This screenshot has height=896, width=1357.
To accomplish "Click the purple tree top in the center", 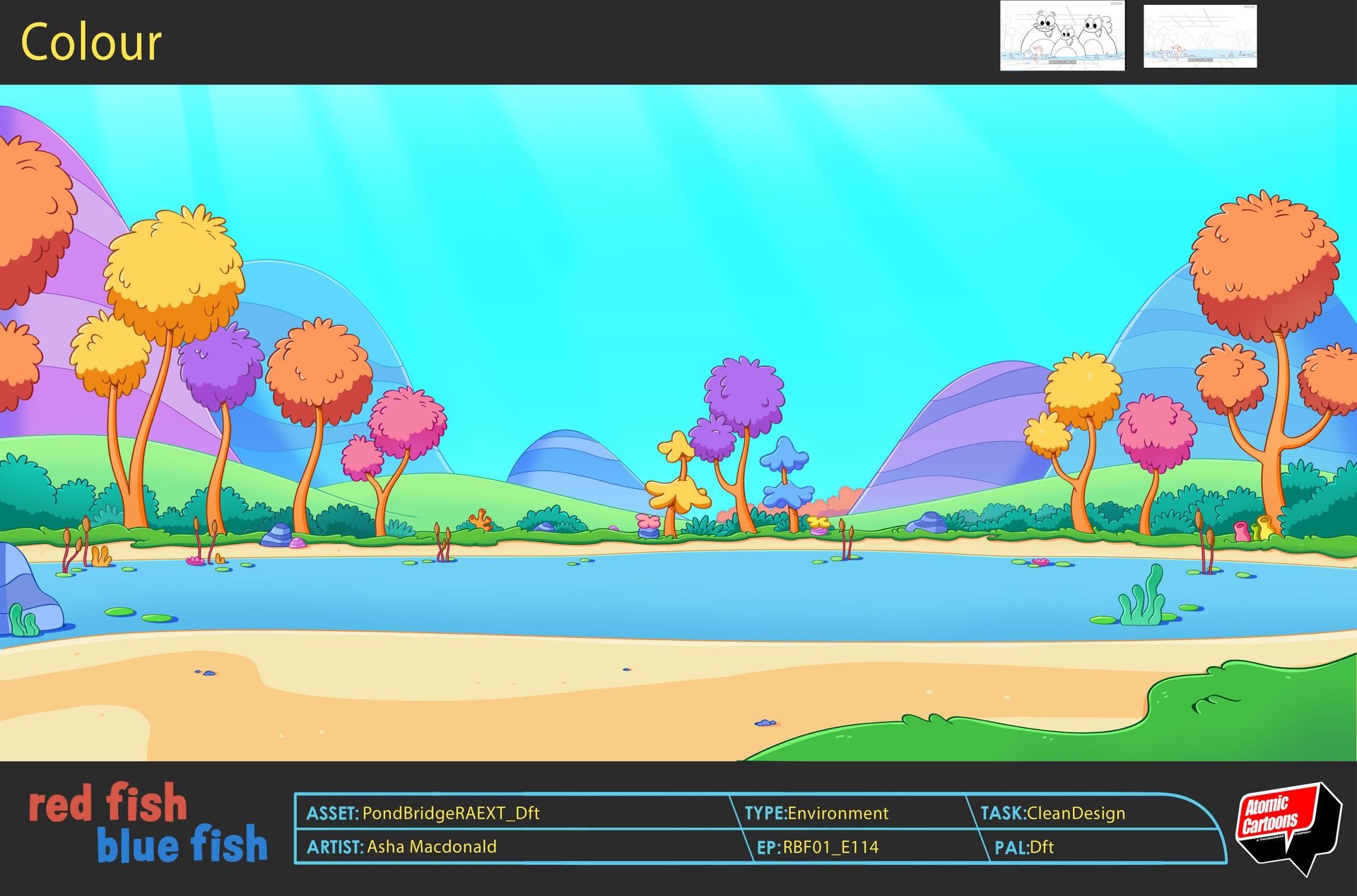I will tap(744, 394).
